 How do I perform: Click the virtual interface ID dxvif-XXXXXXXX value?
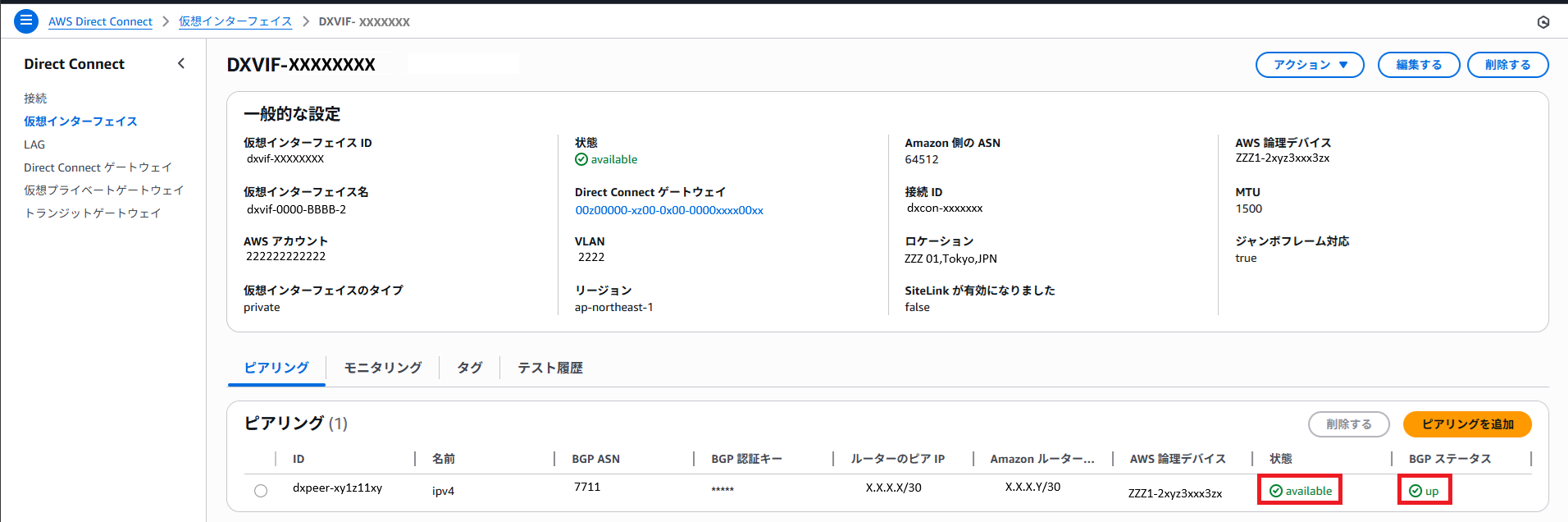[285, 159]
